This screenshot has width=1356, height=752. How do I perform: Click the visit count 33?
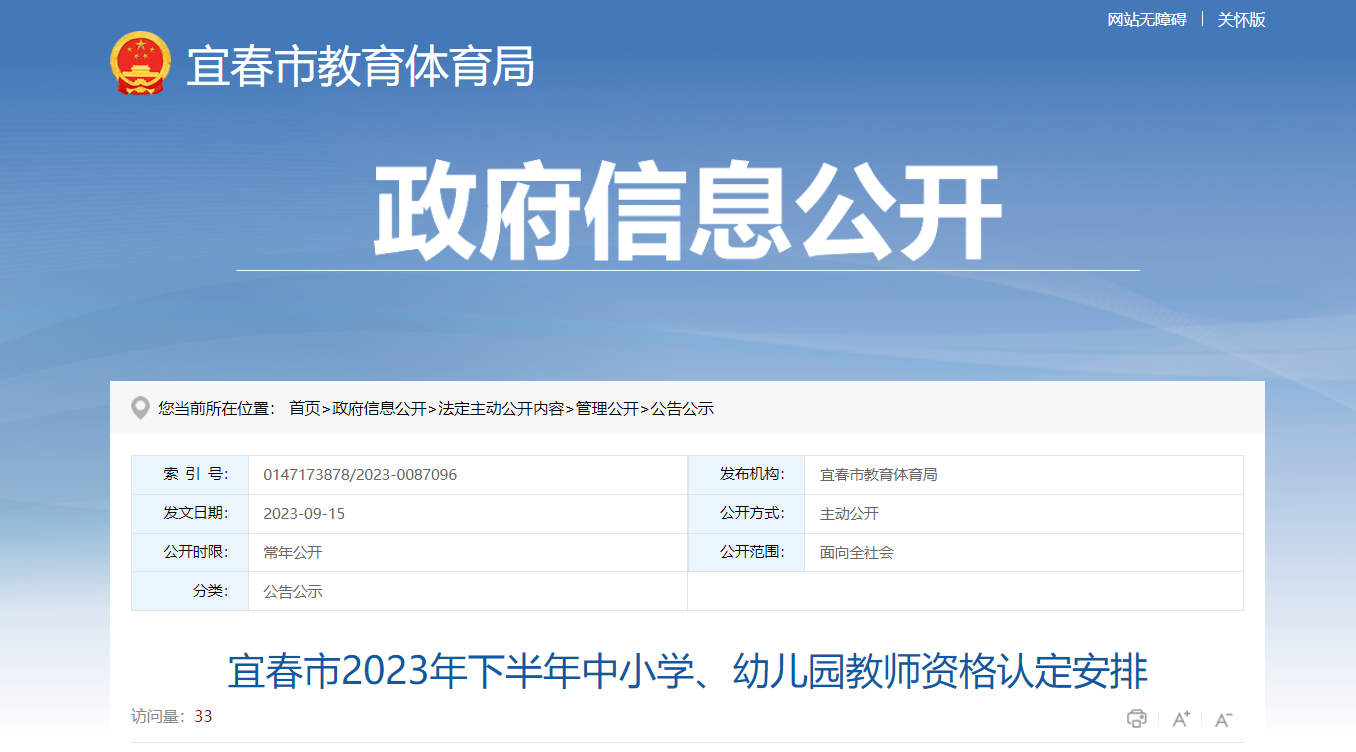coord(204,716)
